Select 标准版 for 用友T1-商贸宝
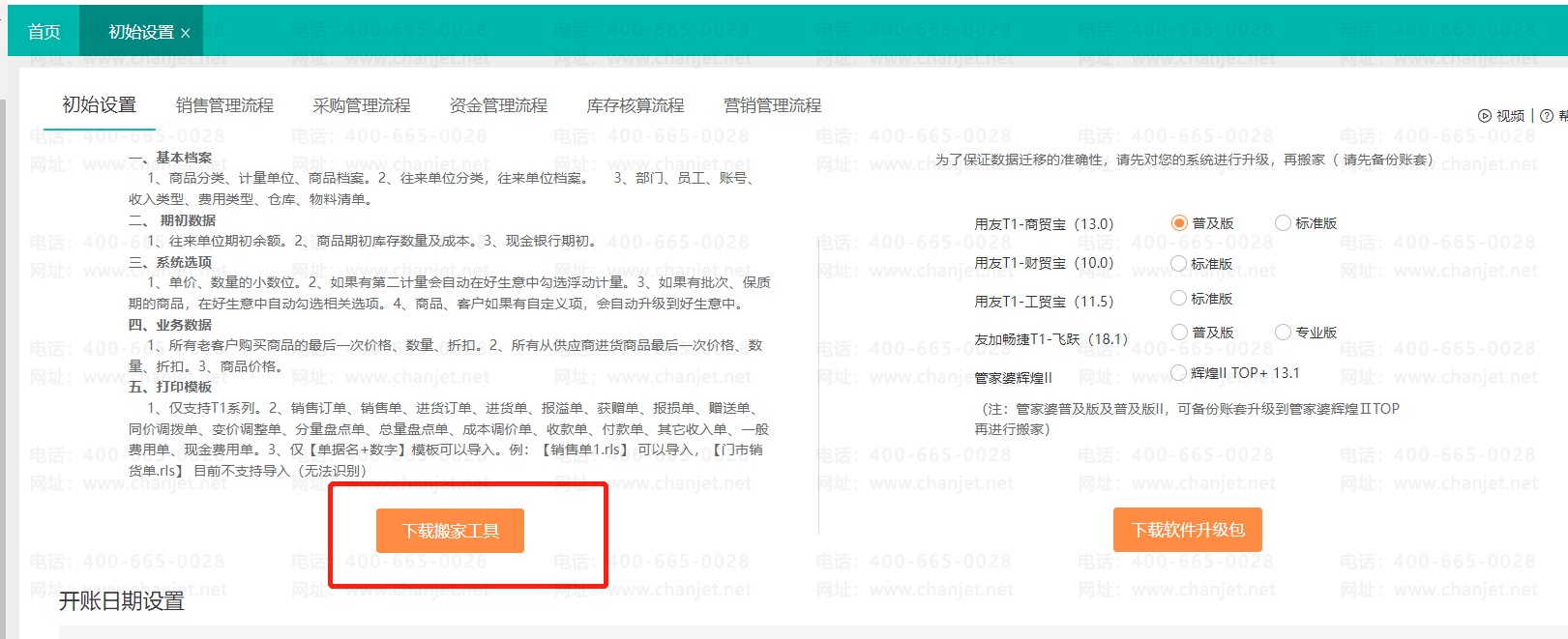This screenshot has height=639, width=1568. [1283, 223]
